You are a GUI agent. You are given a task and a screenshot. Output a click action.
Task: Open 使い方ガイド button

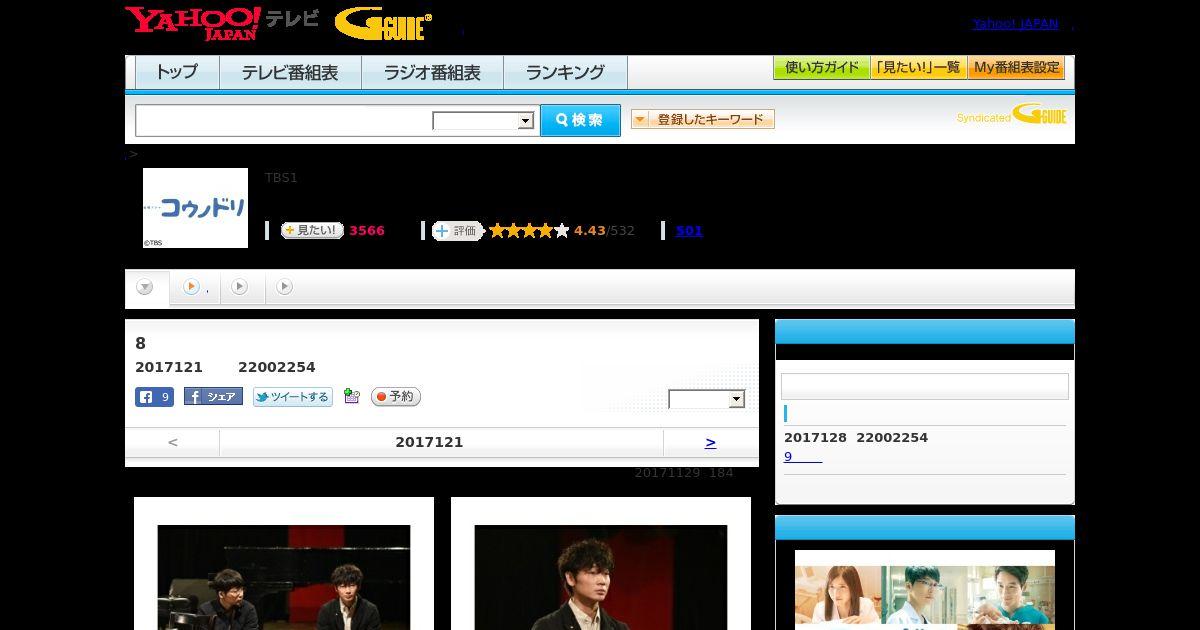click(822, 68)
